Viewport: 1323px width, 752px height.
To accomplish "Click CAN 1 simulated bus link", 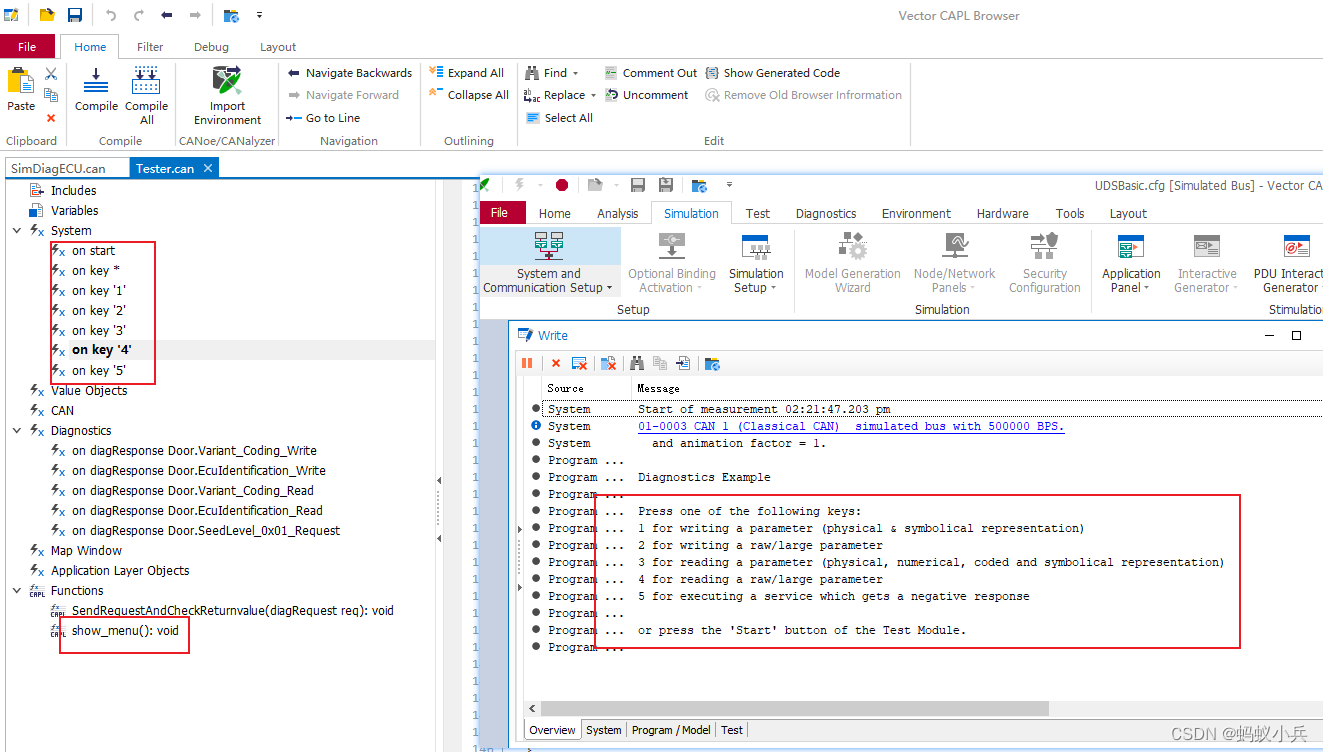I will 851,426.
